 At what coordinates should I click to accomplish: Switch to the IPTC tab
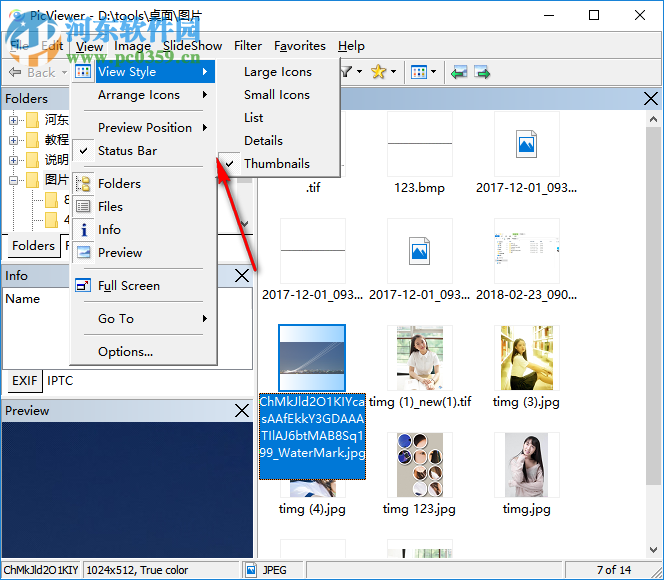pos(60,381)
